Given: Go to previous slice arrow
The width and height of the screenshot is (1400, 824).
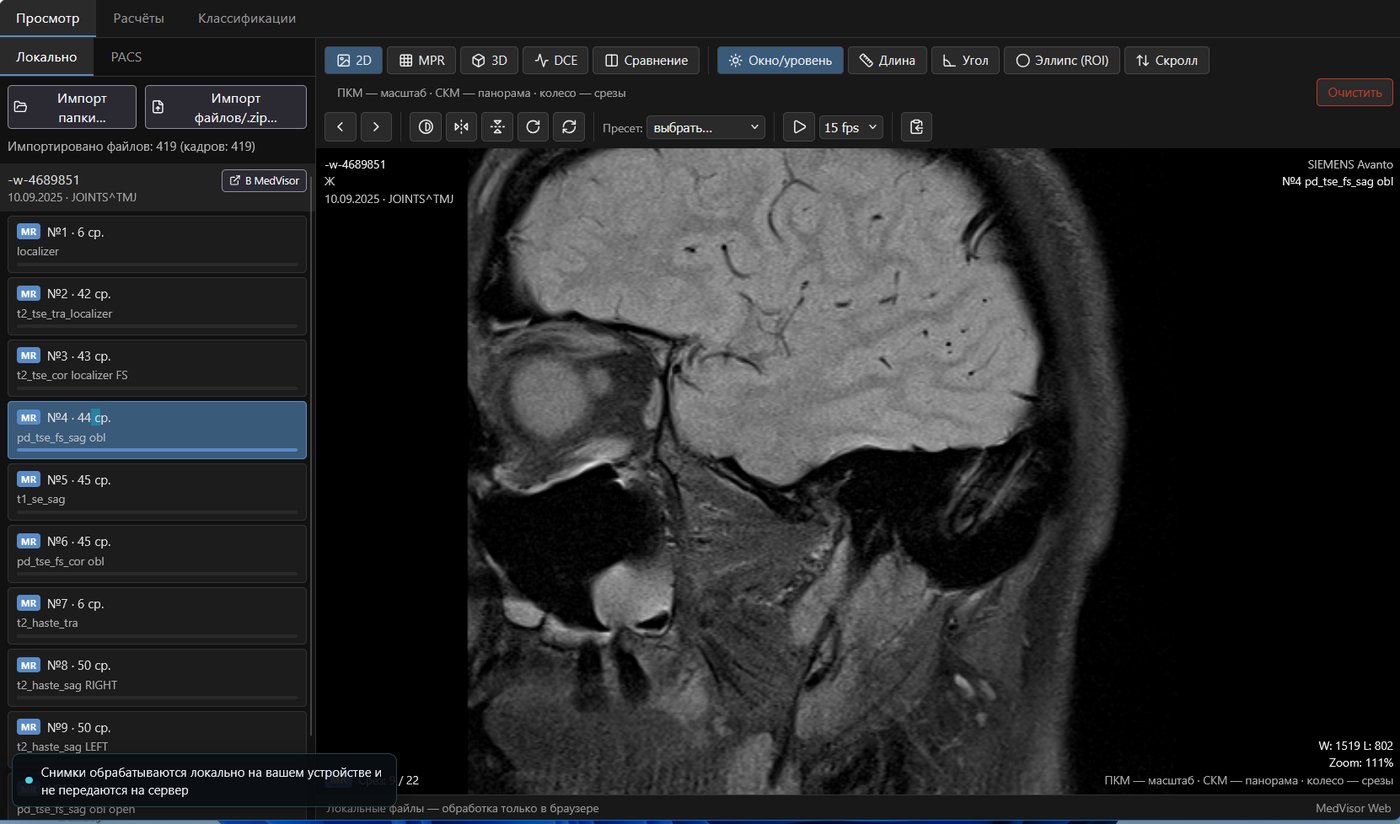Looking at the screenshot, I should 340,127.
